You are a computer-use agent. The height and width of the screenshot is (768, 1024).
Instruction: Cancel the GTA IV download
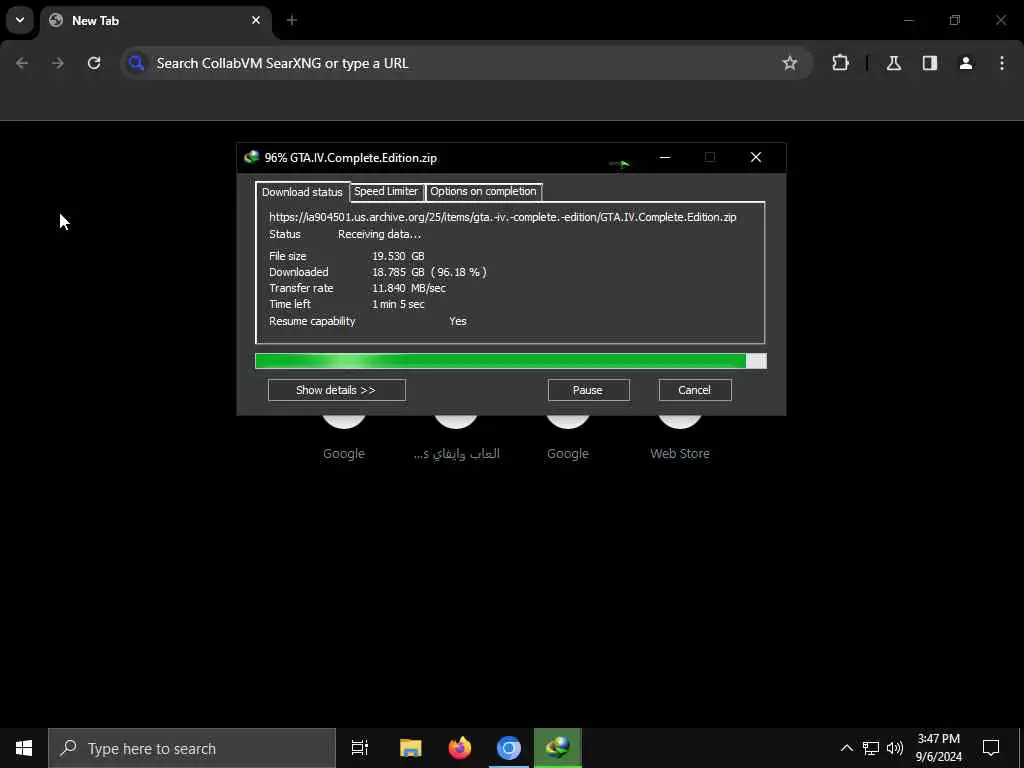pyautogui.click(x=695, y=390)
